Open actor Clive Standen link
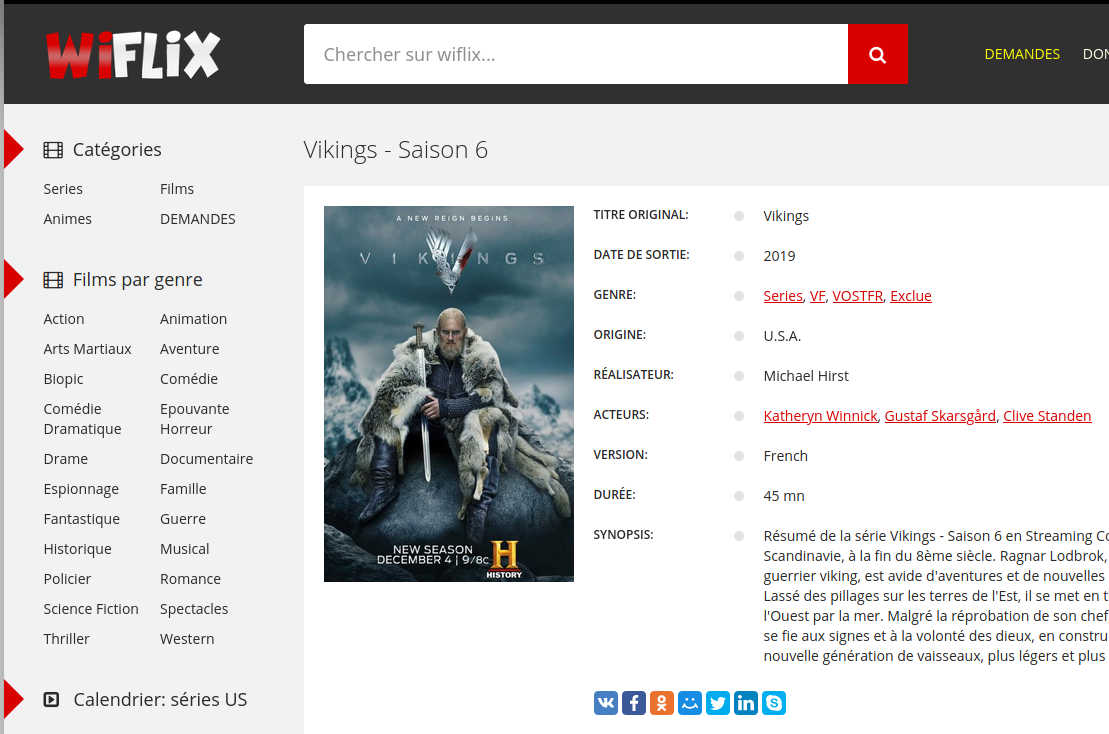Screen dimensions: 1109x734 tap(1047, 416)
